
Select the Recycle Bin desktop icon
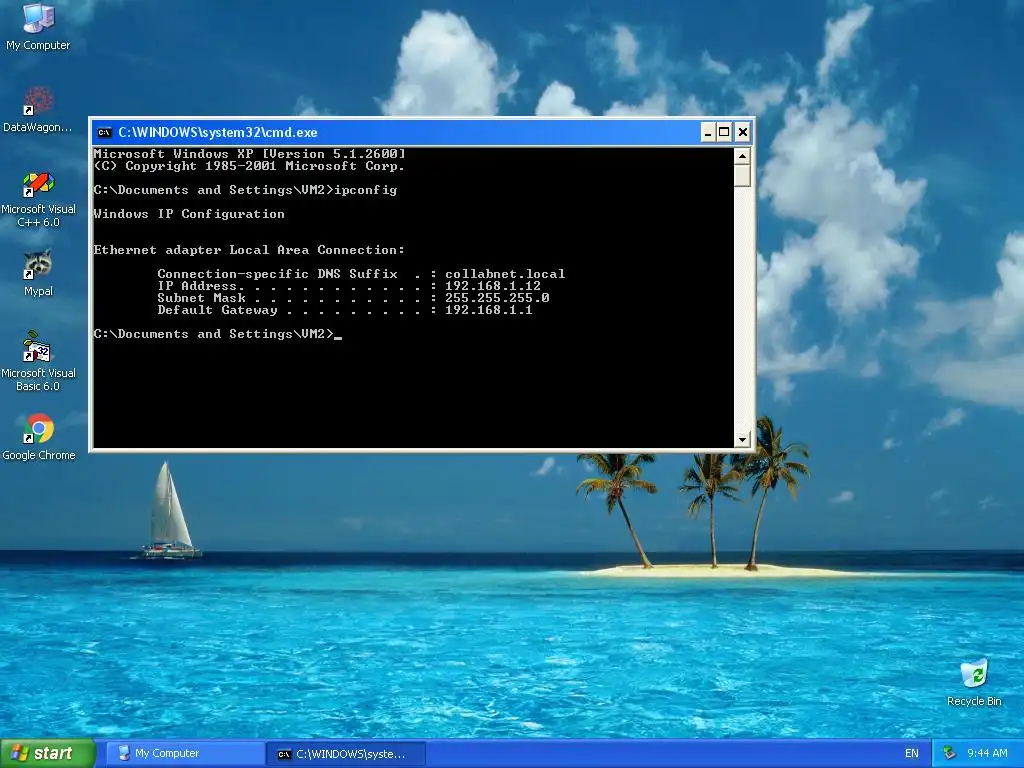974,683
